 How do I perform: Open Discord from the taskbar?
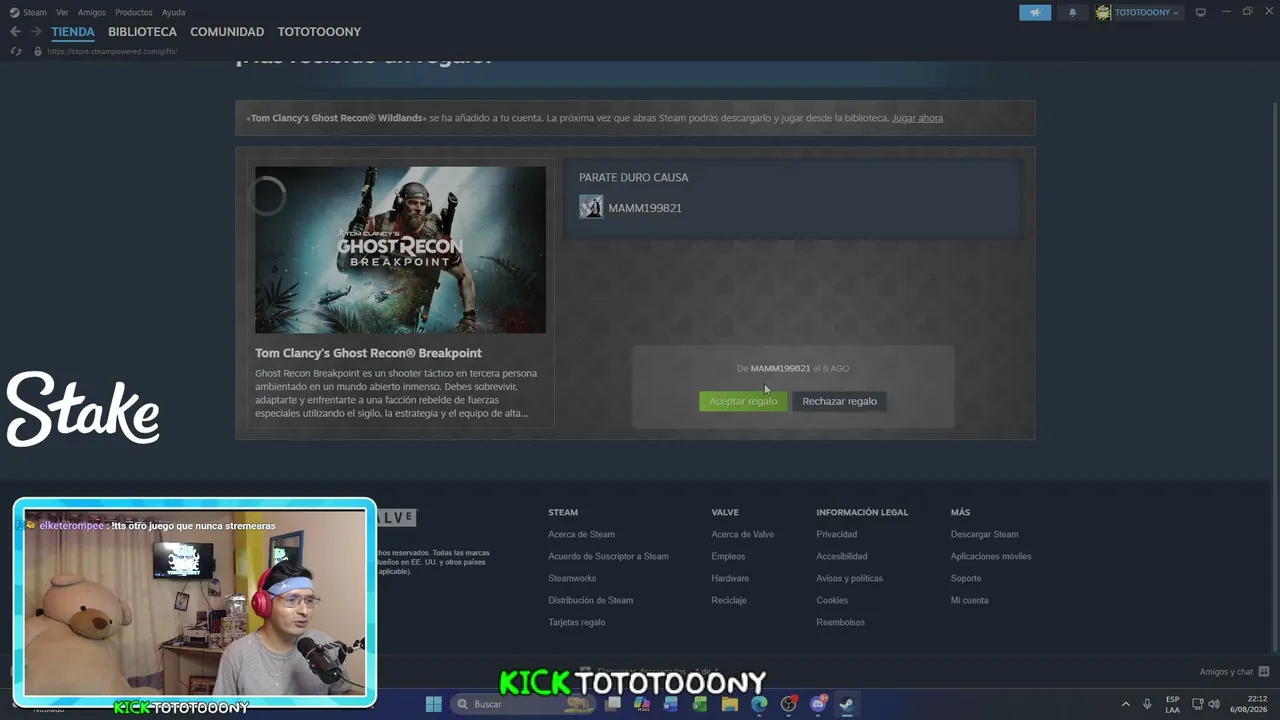[x=818, y=704]
